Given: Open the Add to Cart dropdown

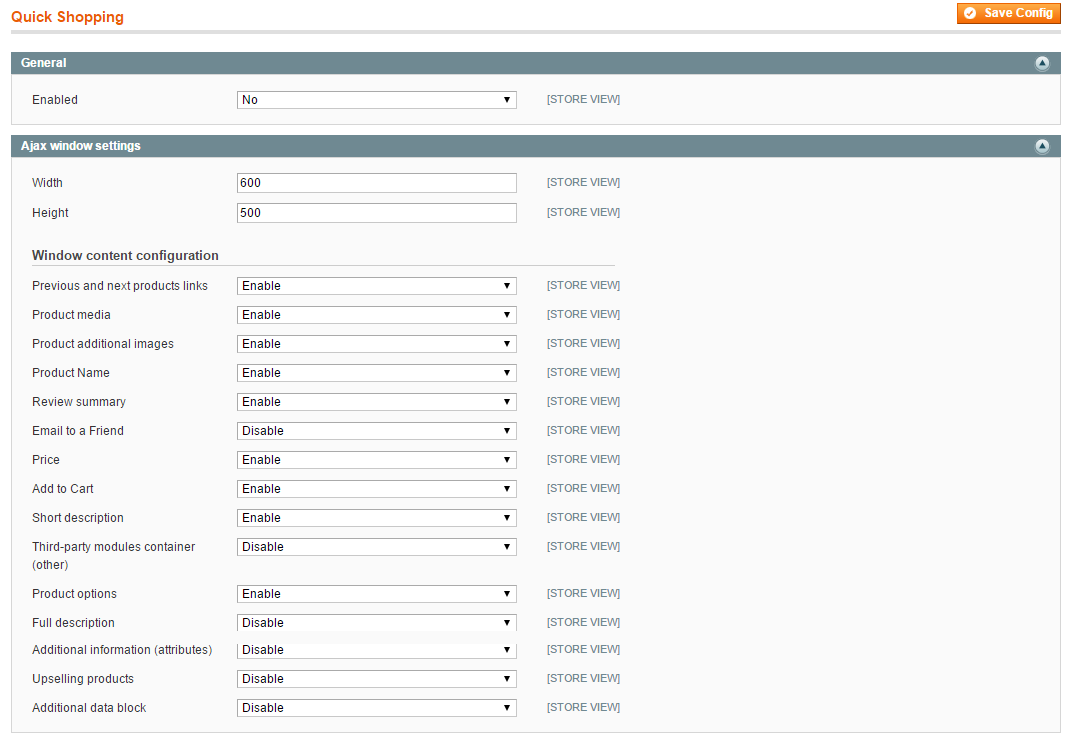Looking at the screenshot, I should coord(377,489).
